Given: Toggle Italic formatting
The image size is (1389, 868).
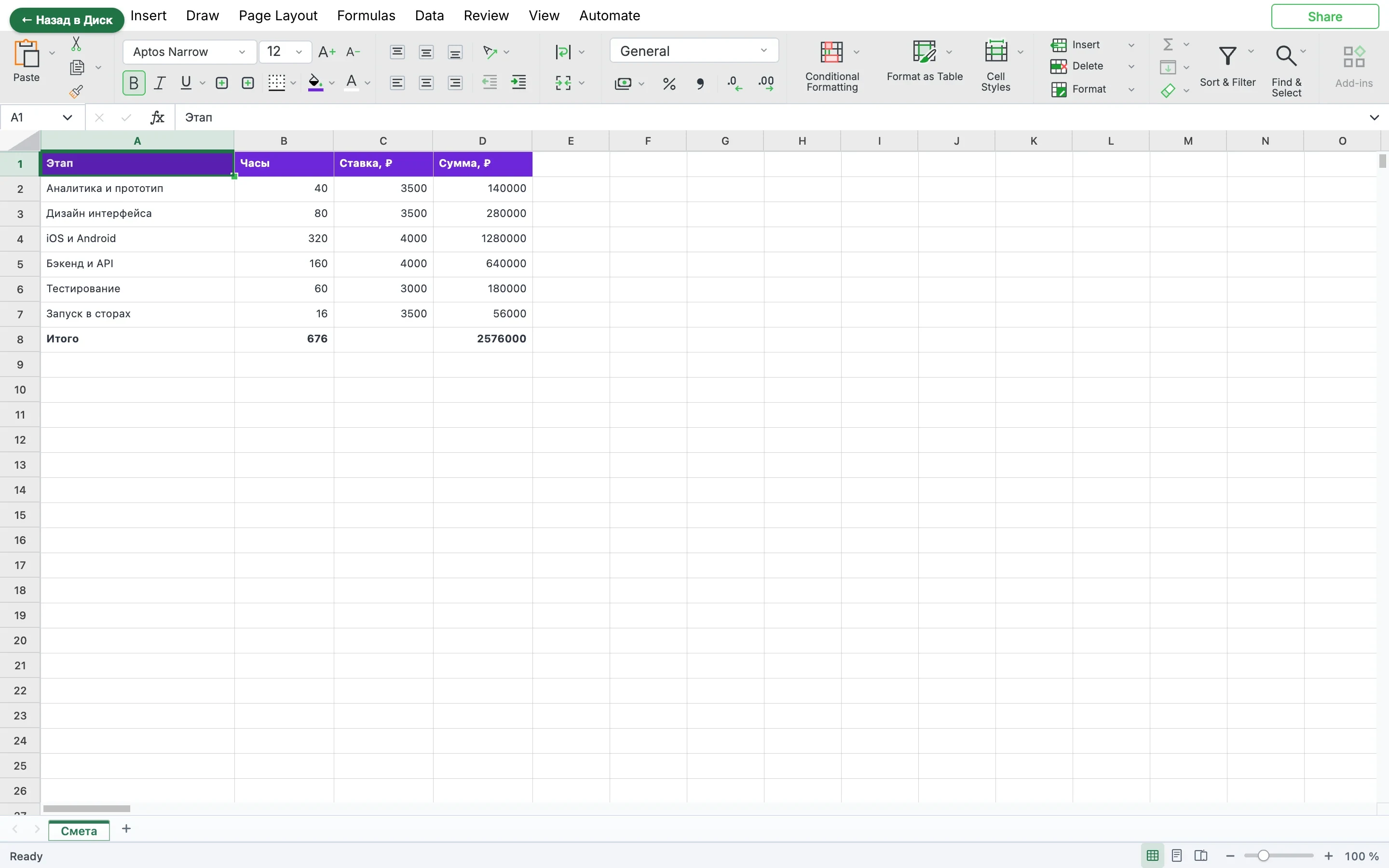Looking at the screenshot, I should pos(160,83).
